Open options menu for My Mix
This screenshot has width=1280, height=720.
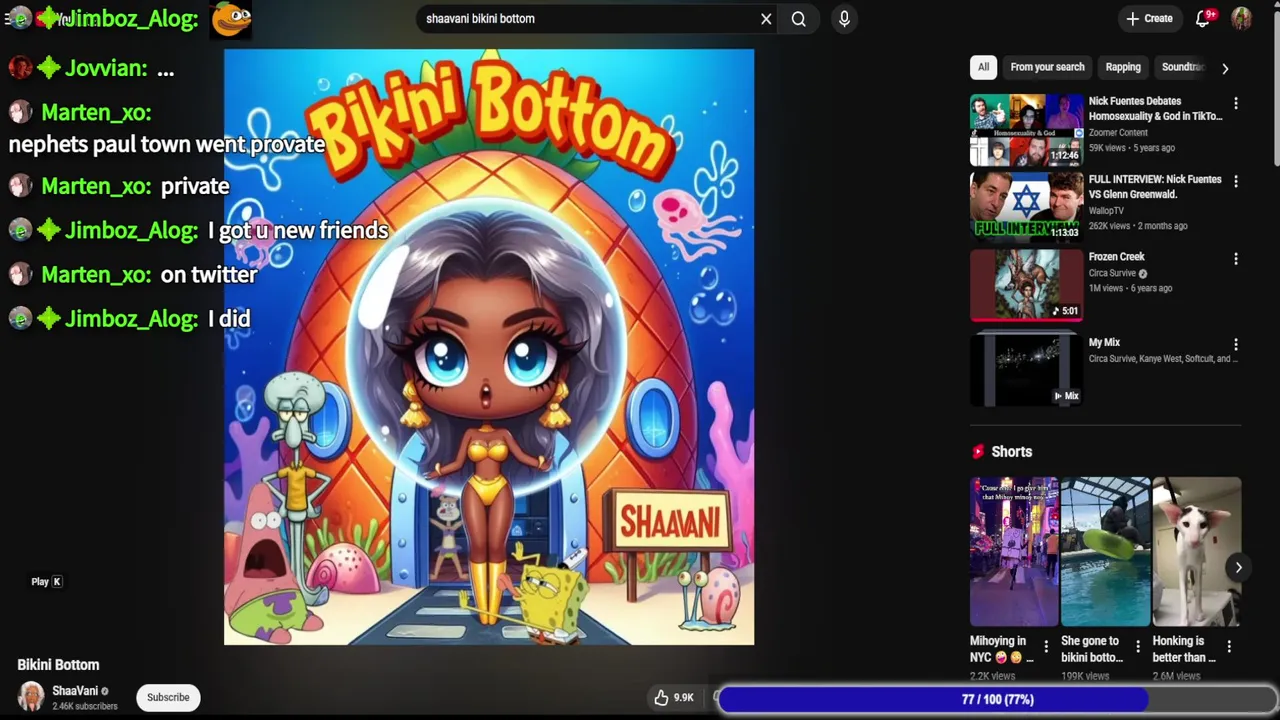click(x=1236, y=345)
